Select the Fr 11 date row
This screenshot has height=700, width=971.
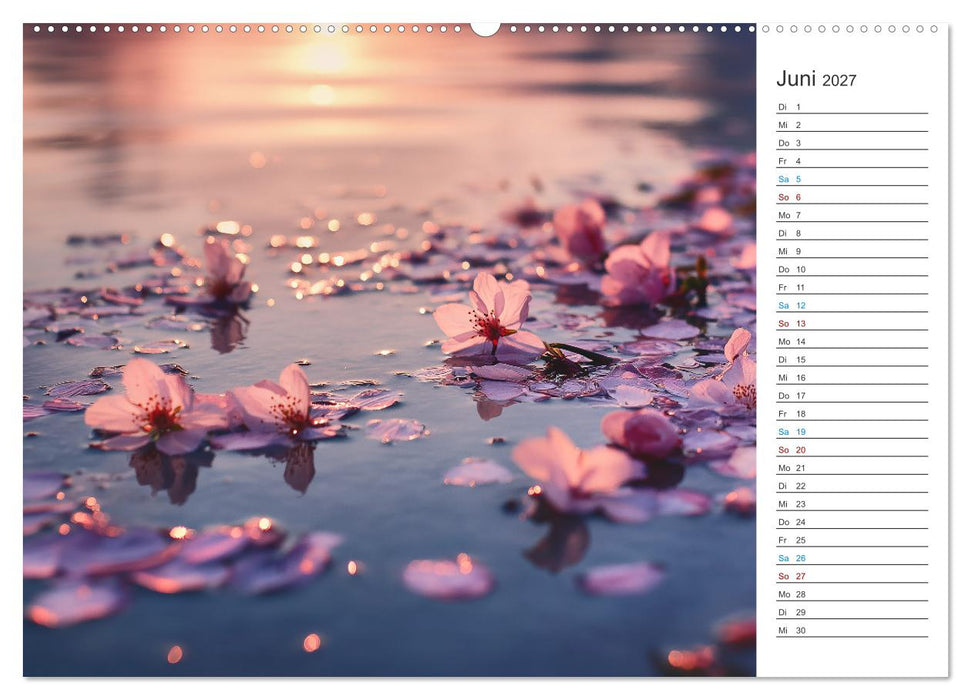852,287
